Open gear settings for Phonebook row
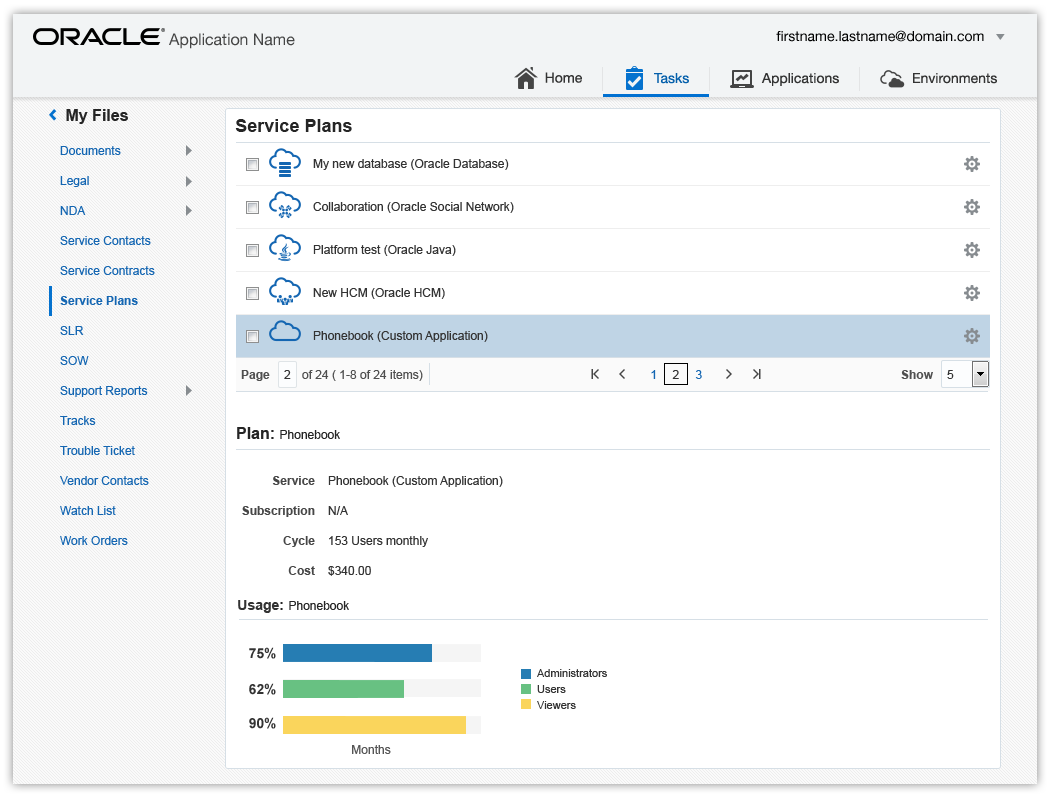Screen dimensions: 1050x800 [972, 335]
